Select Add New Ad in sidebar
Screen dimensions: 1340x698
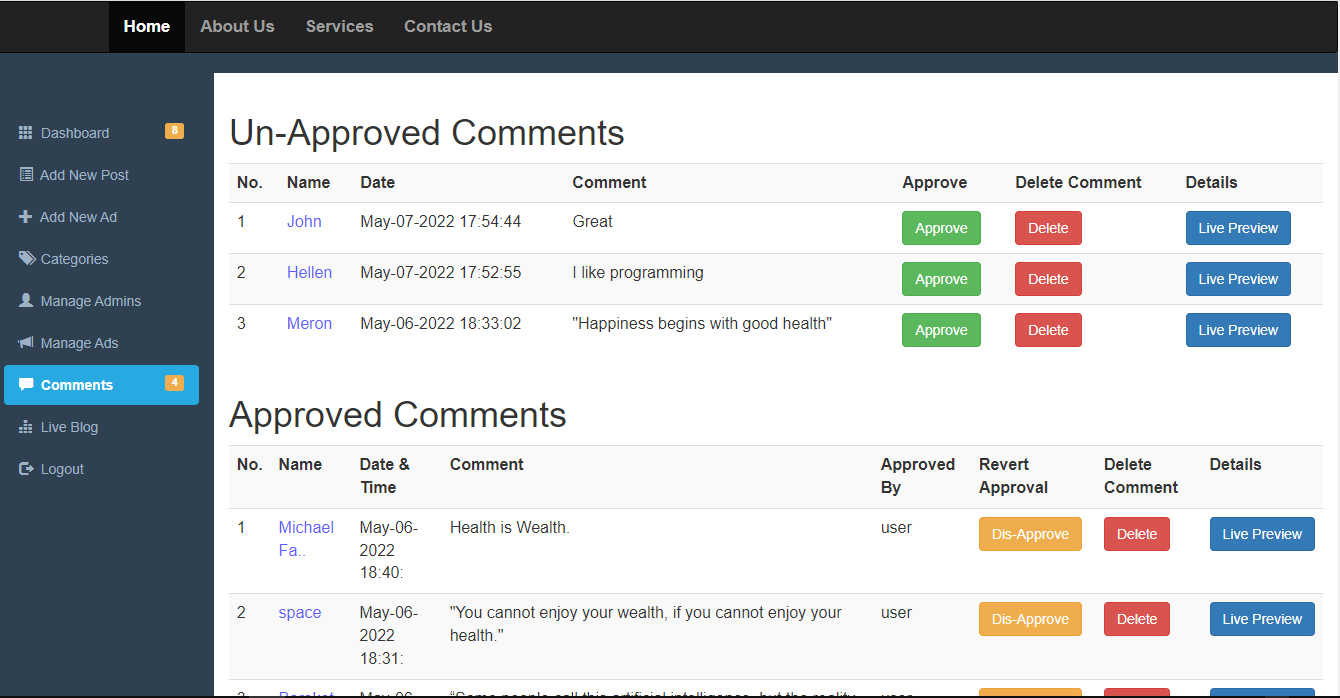(x=101, y=217)
